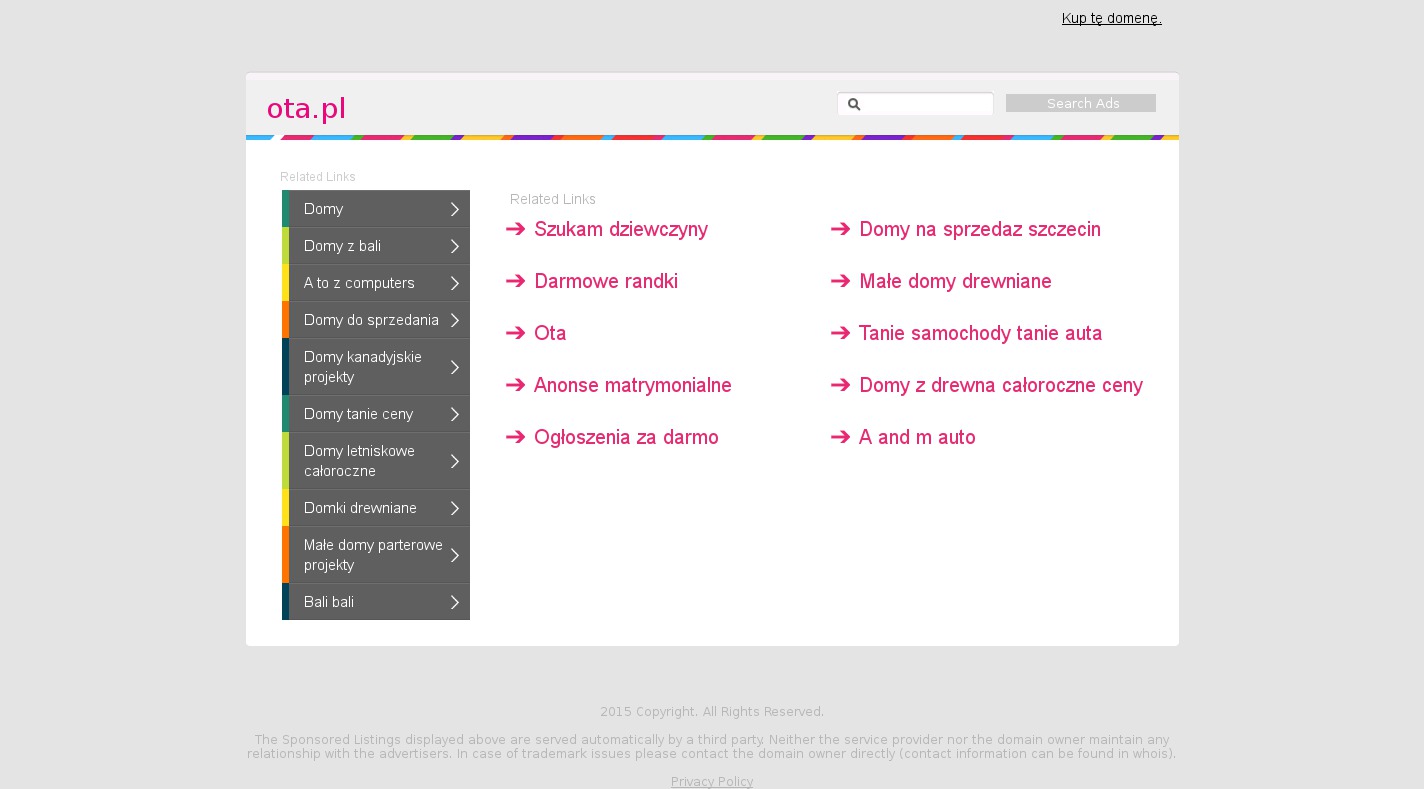1424x789 pixels.
Task: Open the Privacy Policy footer link
Action: point(712,781)
